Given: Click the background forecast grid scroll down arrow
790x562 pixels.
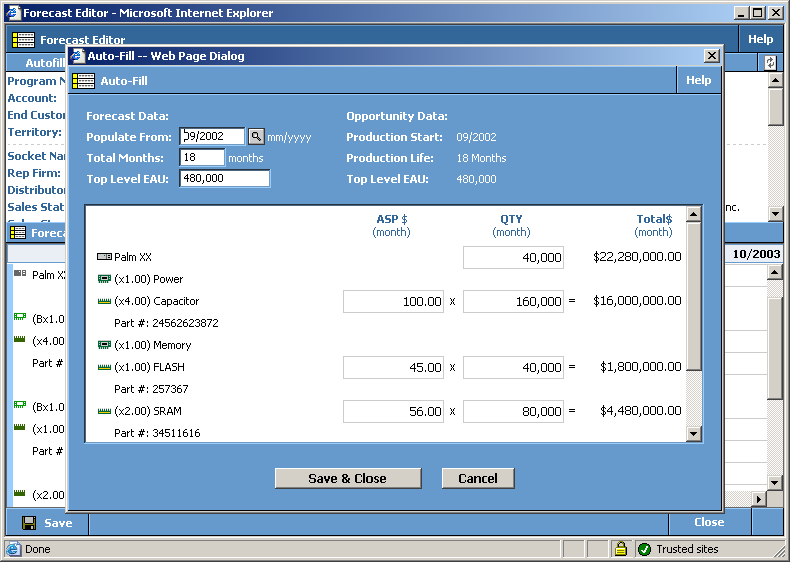Looking at the screenshot, I should 775,482.
